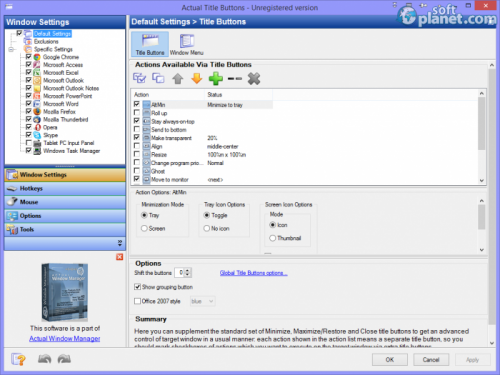Open the blue style dropdown
The image size is (500, 375).
tap(203, 301)
